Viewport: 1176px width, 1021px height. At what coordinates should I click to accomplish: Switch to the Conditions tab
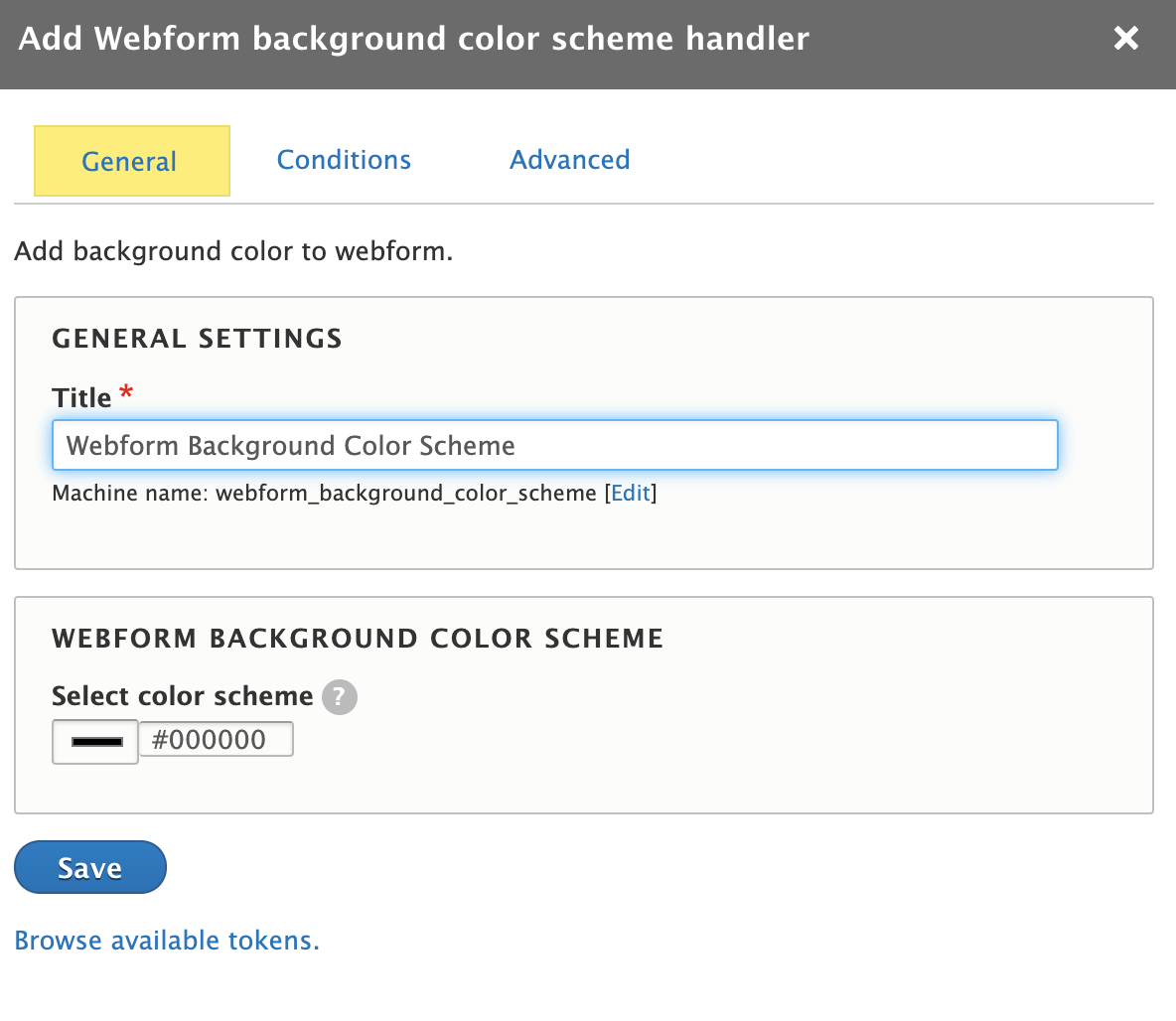(344, 160)
